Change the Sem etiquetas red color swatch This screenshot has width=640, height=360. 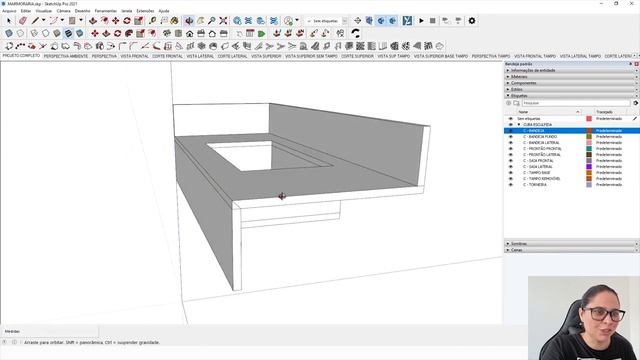pyautogui.click(x=589, y=118)
